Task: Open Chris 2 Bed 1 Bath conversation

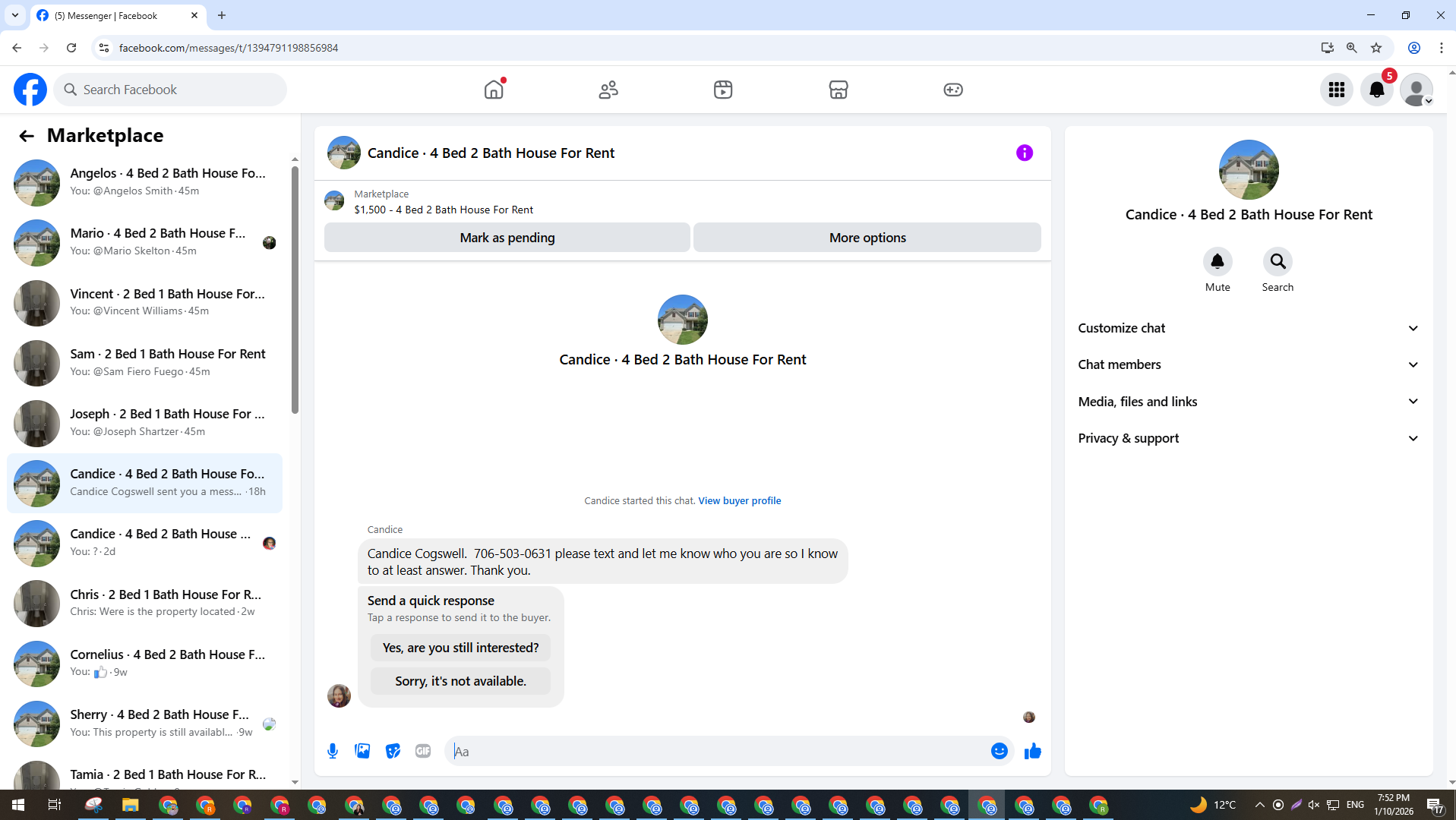Action: (x=144, y=604)
